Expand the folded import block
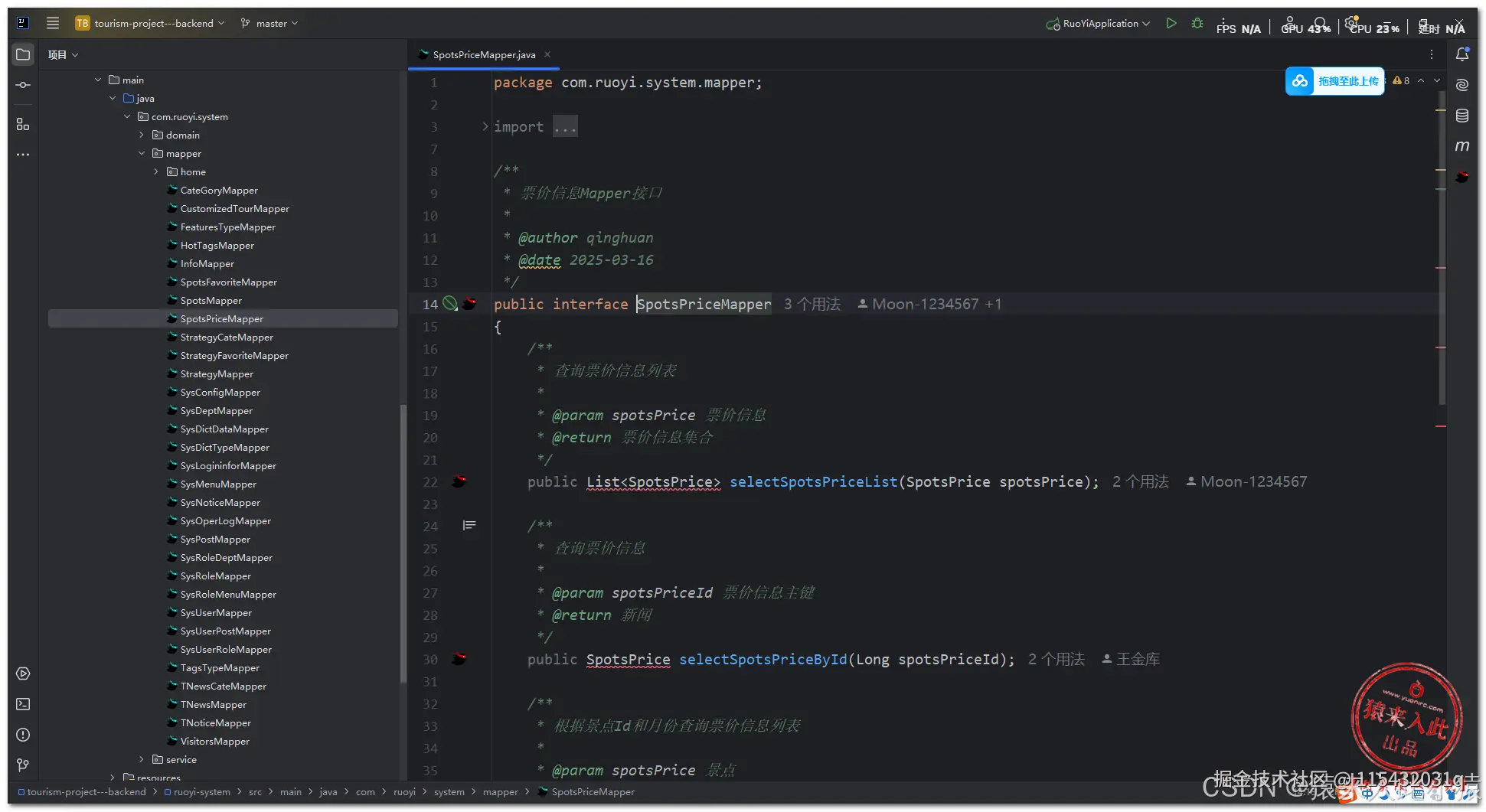The height and width of the screenshot is (812, 1486). click(x=485, y=126)
